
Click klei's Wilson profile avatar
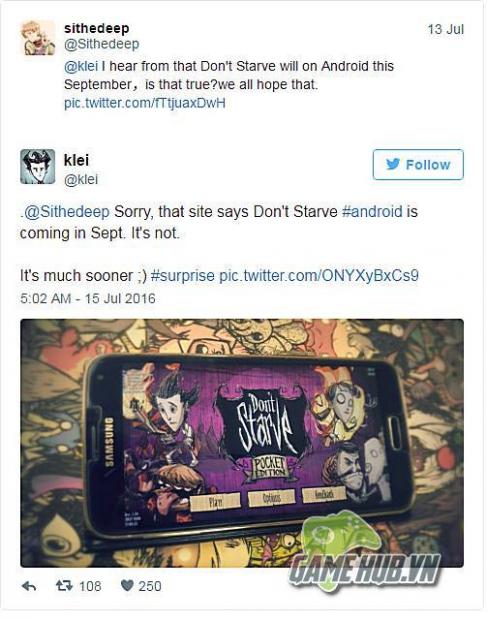pyautogui.click(x=38, y=166)
